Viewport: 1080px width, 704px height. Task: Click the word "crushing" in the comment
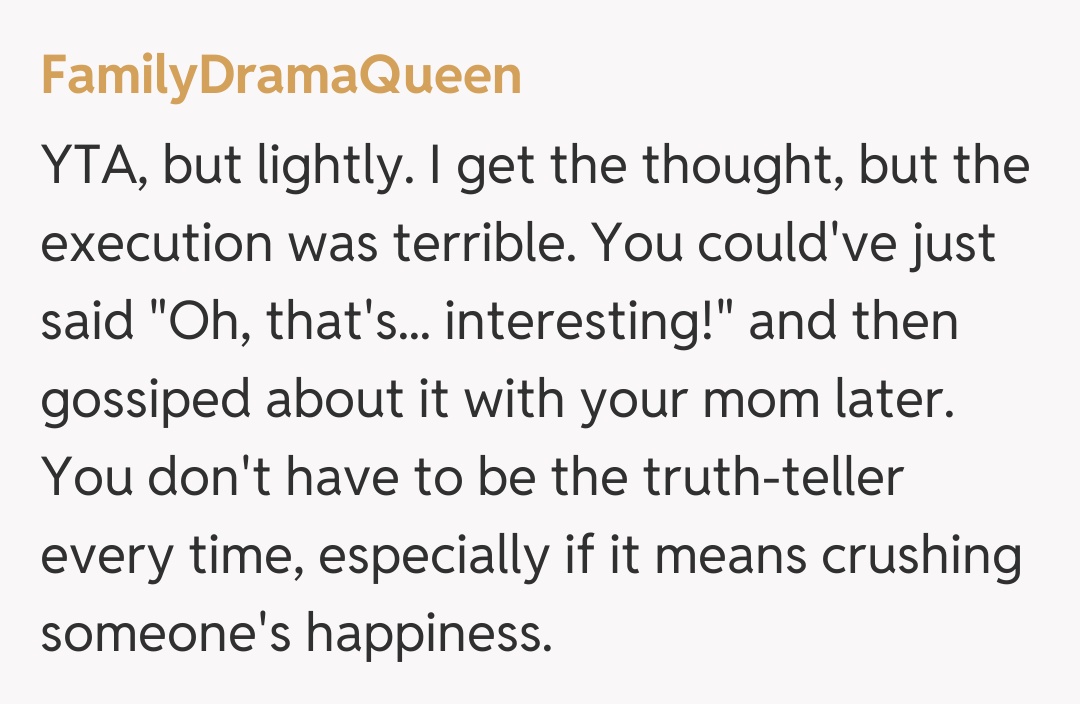pos(918,556)
